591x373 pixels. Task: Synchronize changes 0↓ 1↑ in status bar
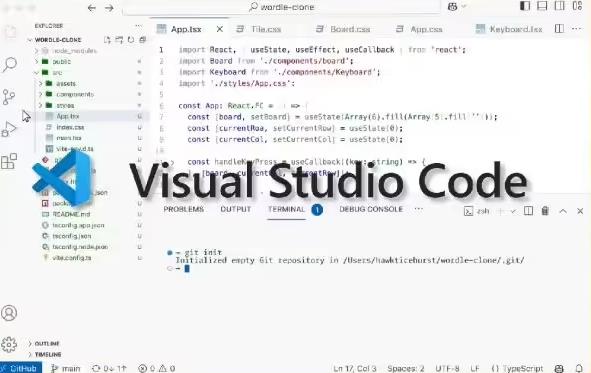(x=109, y=368)
